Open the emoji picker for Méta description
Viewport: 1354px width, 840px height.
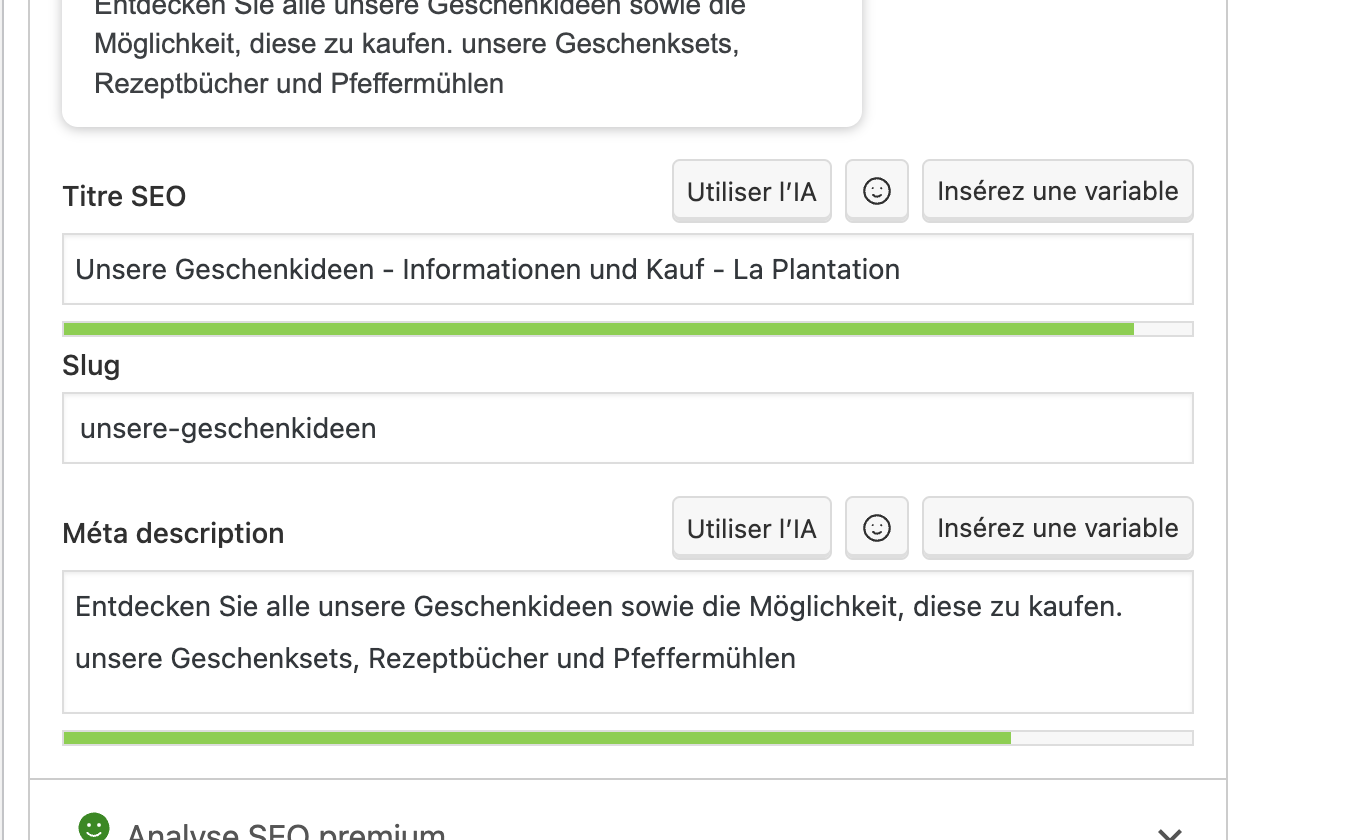click(876, 527)
